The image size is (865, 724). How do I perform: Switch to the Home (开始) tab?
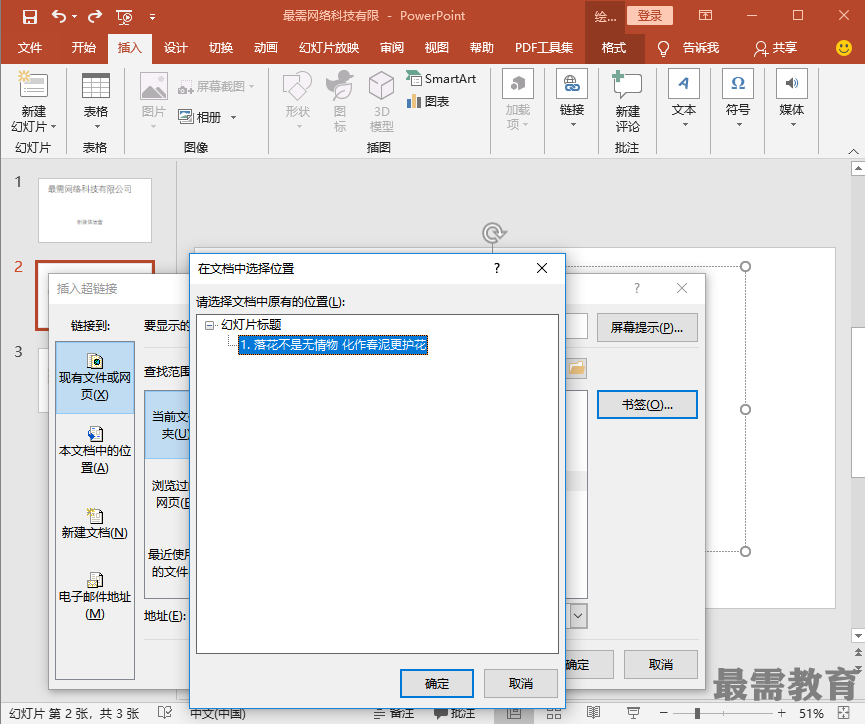click(83, 48)
